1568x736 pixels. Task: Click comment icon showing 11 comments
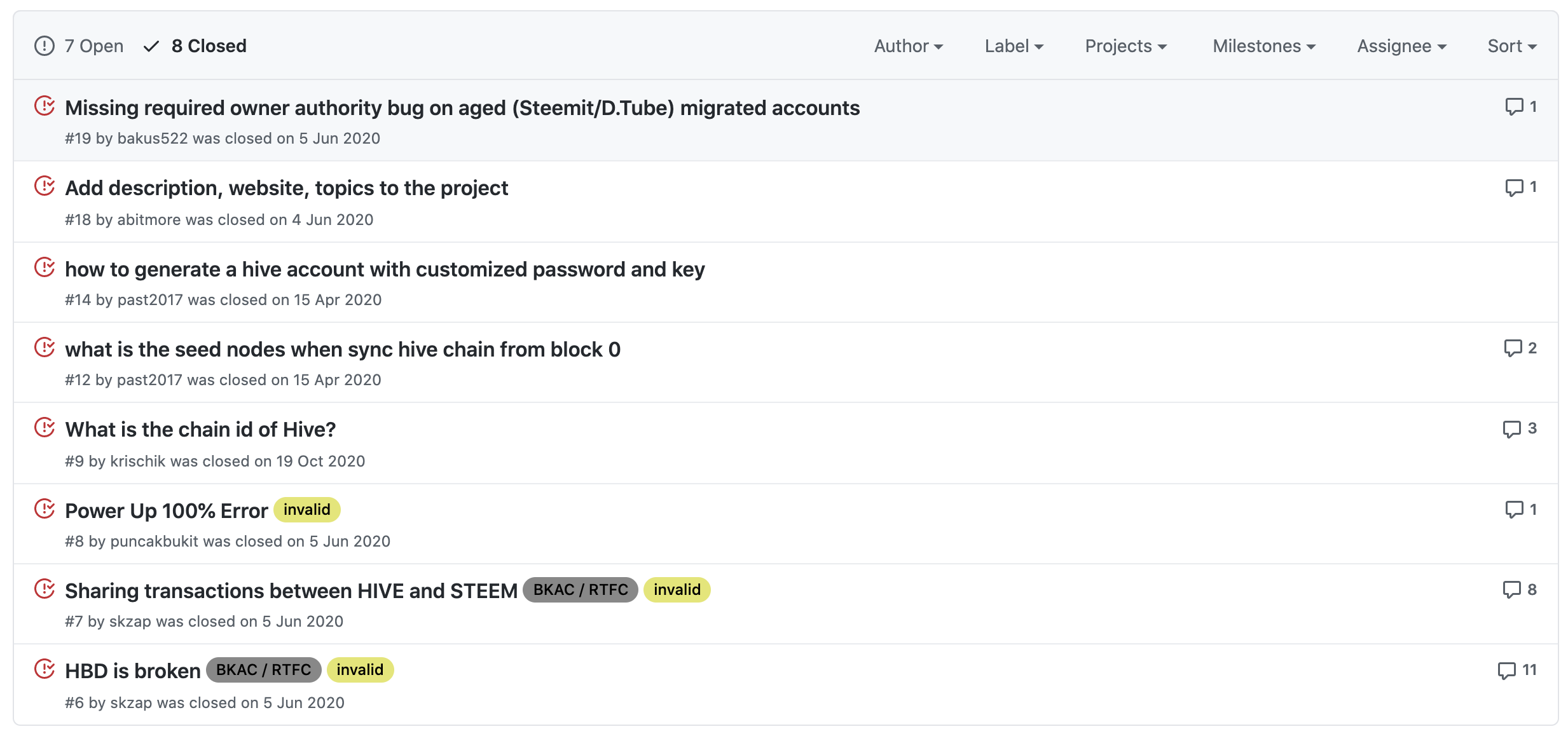(1506, 671)
